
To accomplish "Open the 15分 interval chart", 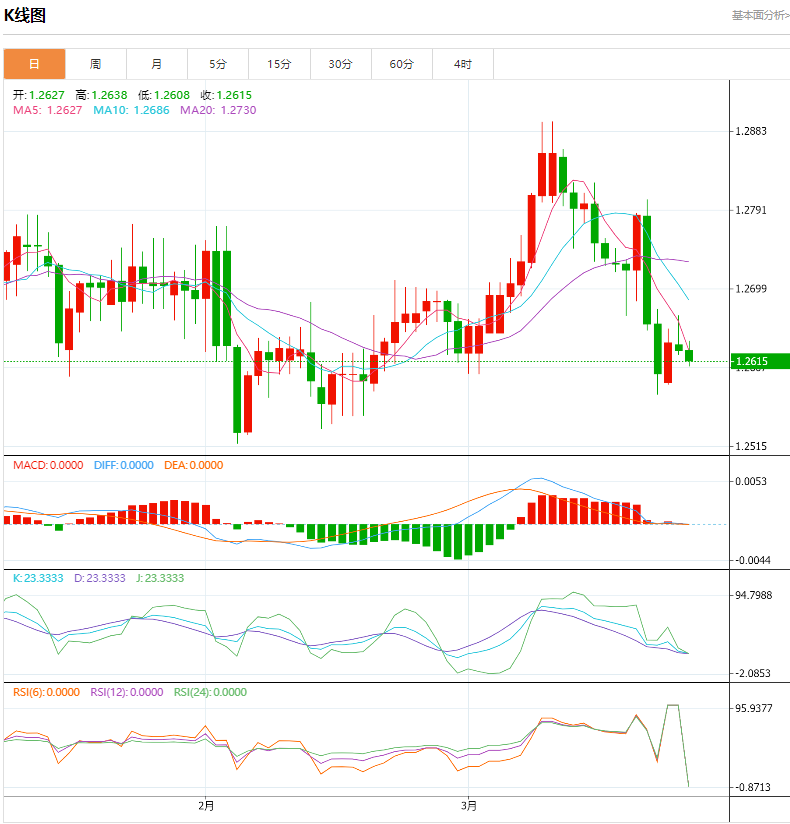I will click(279, 64).
